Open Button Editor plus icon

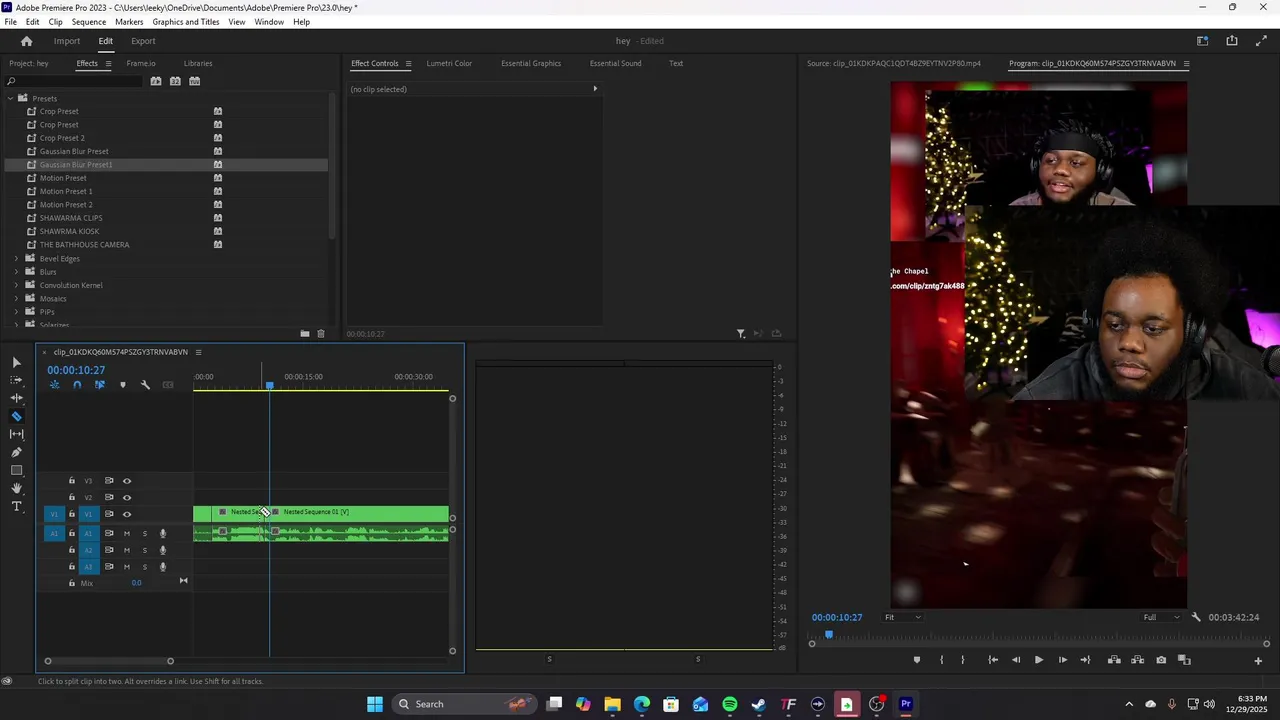pyautogui.click(x=1258, y=660)
